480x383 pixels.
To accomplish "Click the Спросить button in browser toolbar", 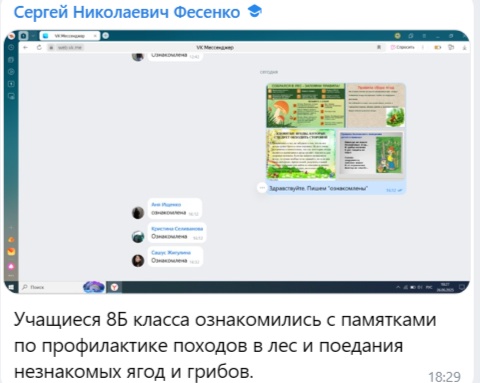I will (402, 47).
